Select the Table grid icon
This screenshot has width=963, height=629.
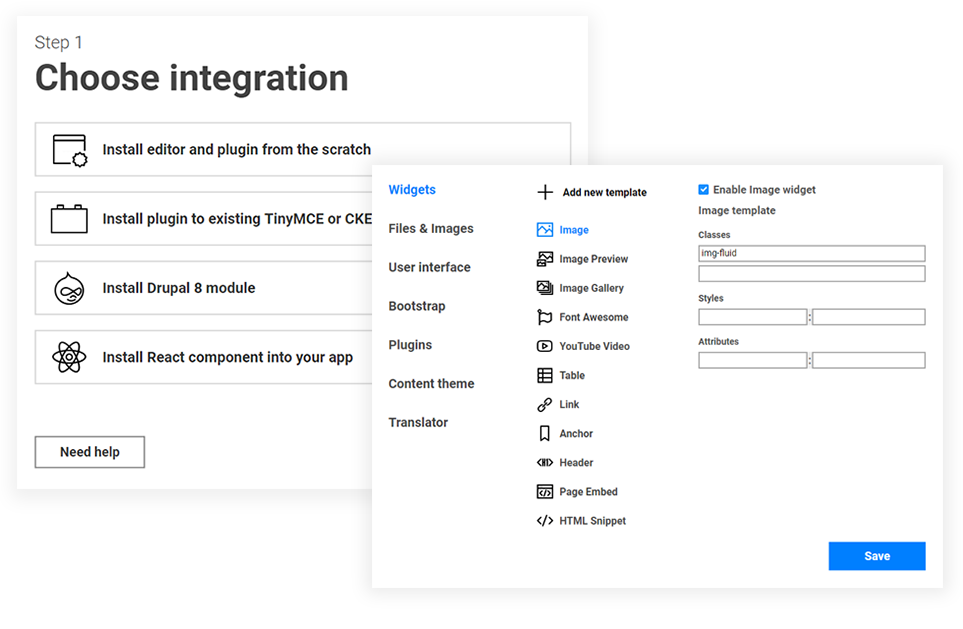click(x=545, y=375)
